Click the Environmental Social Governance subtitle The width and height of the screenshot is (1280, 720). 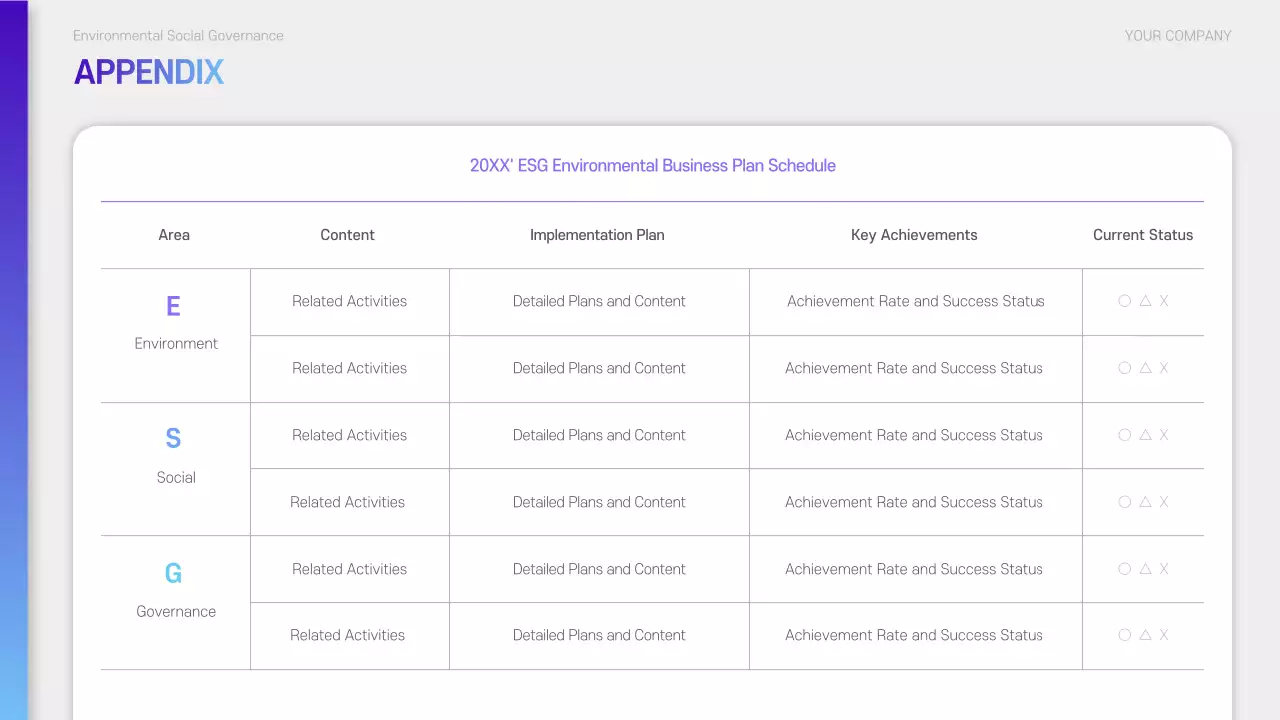point(178,36)
